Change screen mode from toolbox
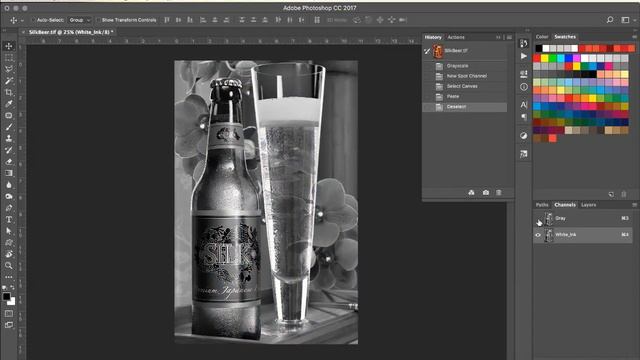This screenshot has height=360, width=640. [9, 325]
